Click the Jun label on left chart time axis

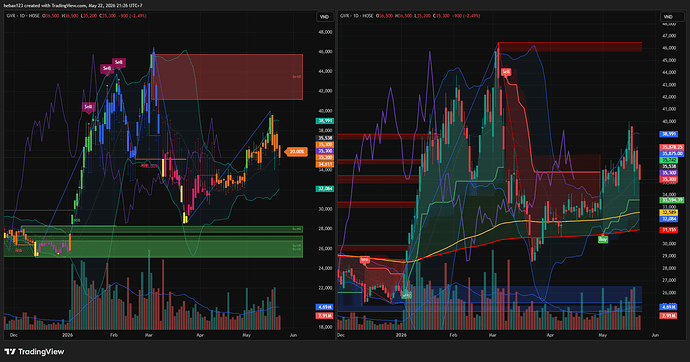[x=293, y=335]
